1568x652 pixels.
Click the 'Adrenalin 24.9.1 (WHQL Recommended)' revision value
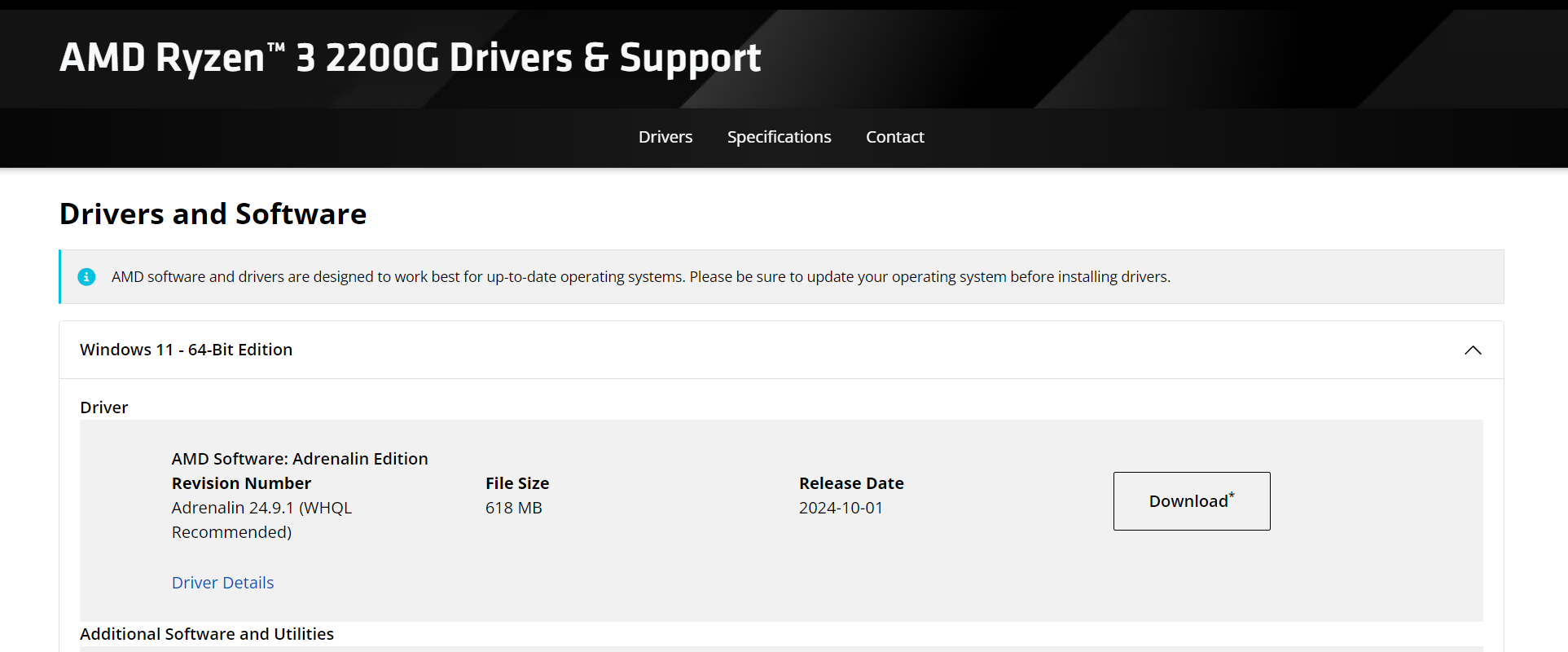(x=261, y=520)
